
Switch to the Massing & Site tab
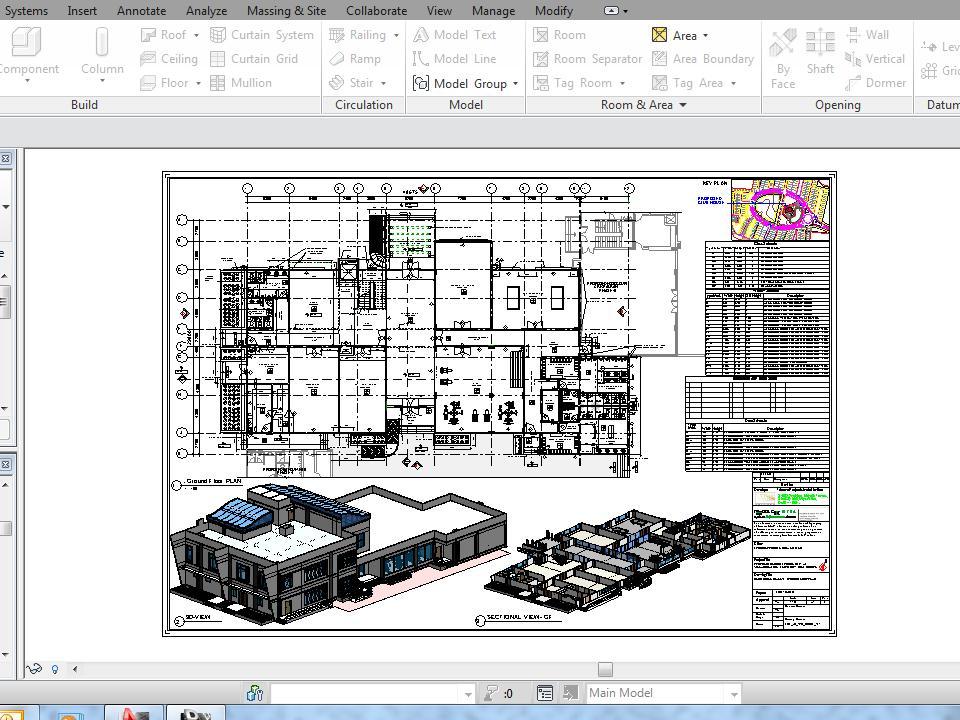[x=286, y=11]
